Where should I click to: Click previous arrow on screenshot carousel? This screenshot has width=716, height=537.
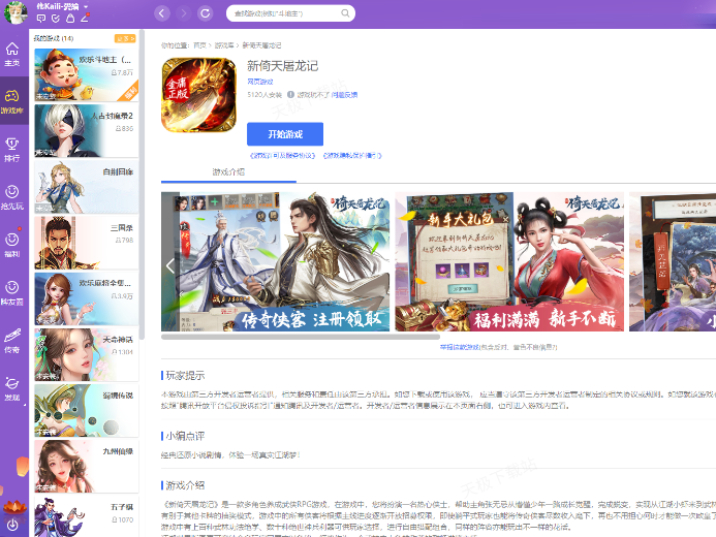coord(170,265)
